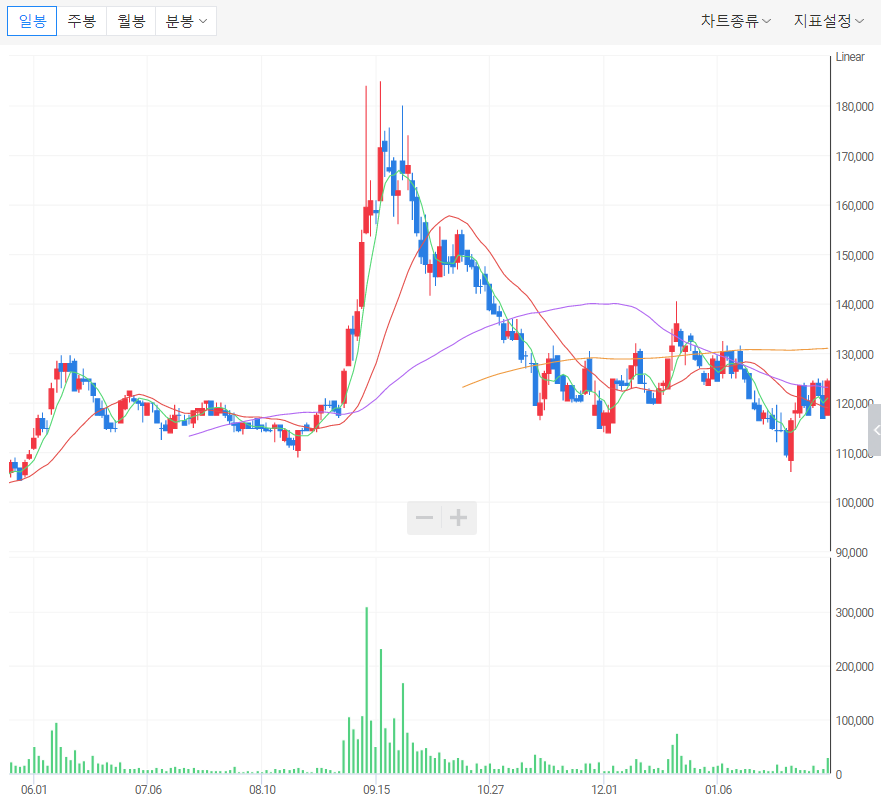Click the 01.06 date axis label
881x799 pixels.
coord(719,789)
